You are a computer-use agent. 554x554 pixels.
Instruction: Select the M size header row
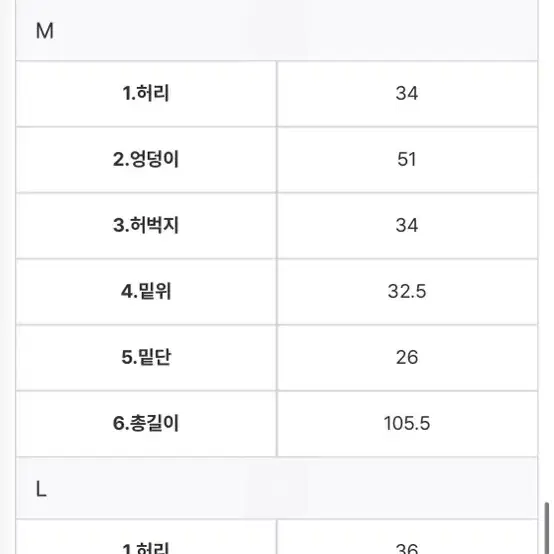coord(277,30)
